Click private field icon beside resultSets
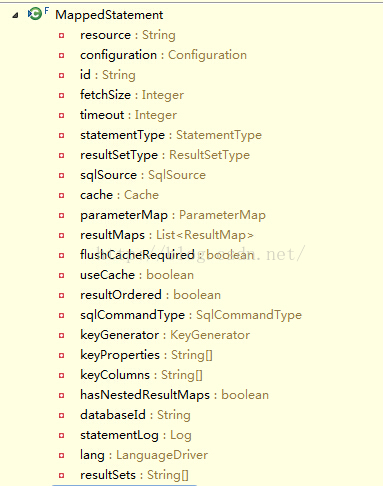Viewport: 383px width, 486px height. [x=61, y=475]
